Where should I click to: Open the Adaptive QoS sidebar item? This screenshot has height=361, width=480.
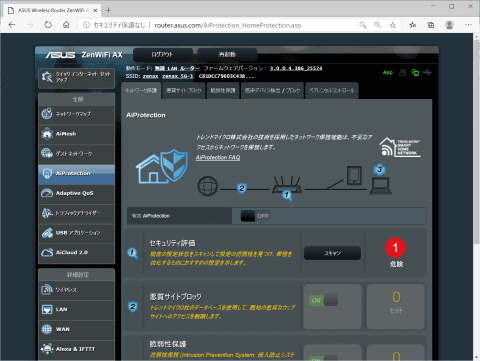[76, 193]
